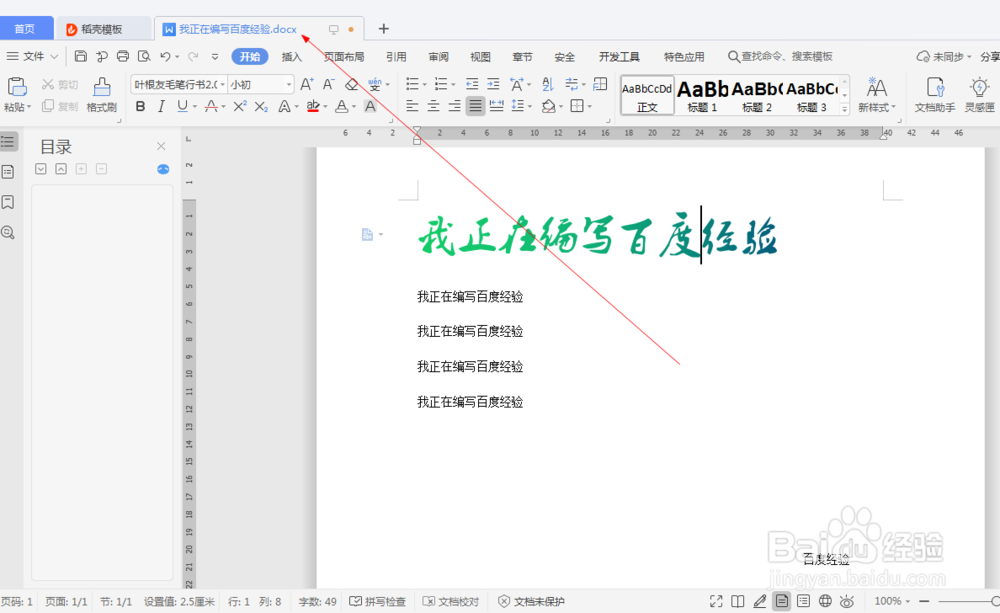Apply the 标题 1 heading style
Viewport: 1000px width, 613px height.
click(x=702, y=95)
